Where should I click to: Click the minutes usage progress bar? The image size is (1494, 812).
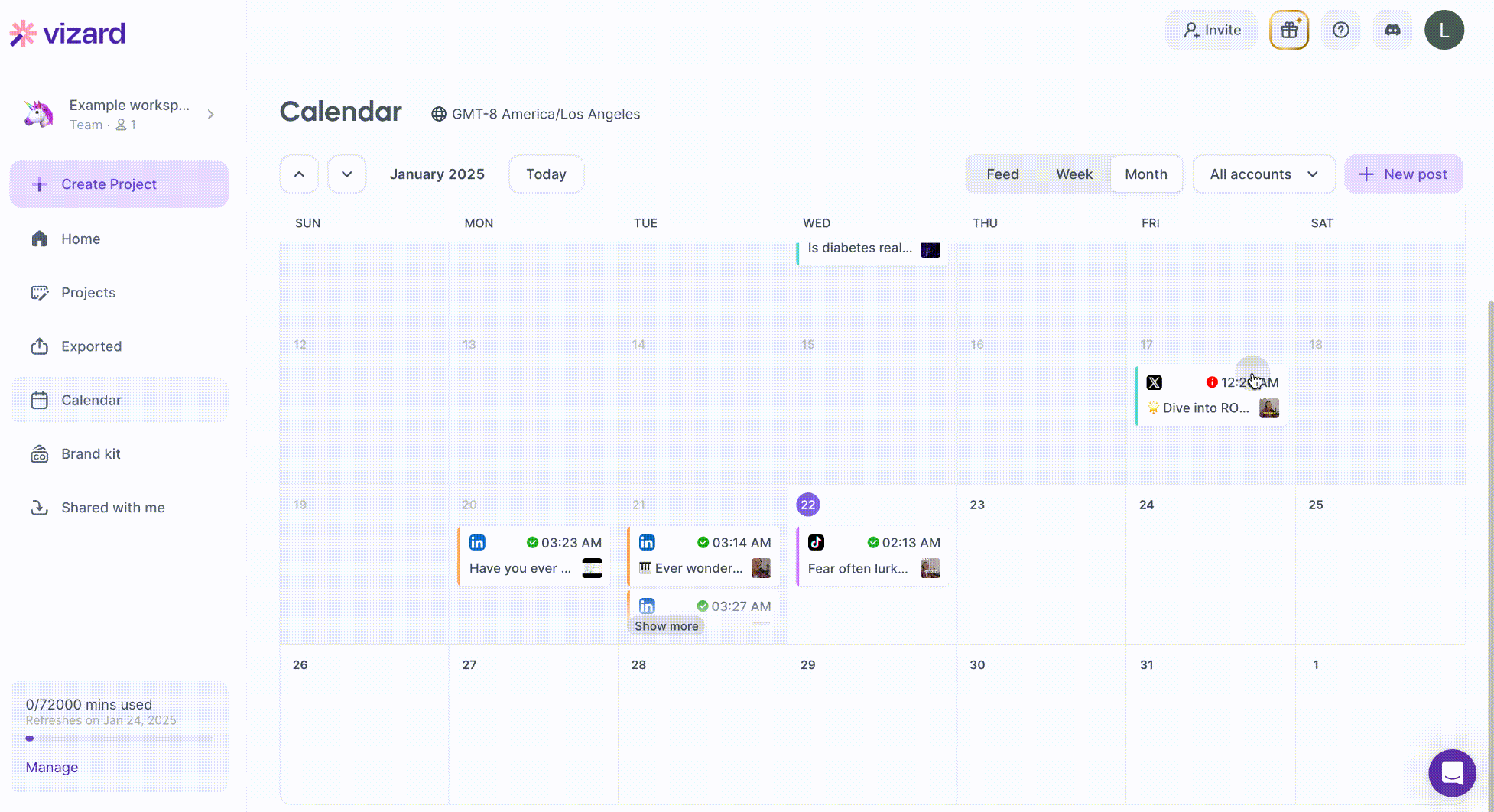tap(120, 738)
